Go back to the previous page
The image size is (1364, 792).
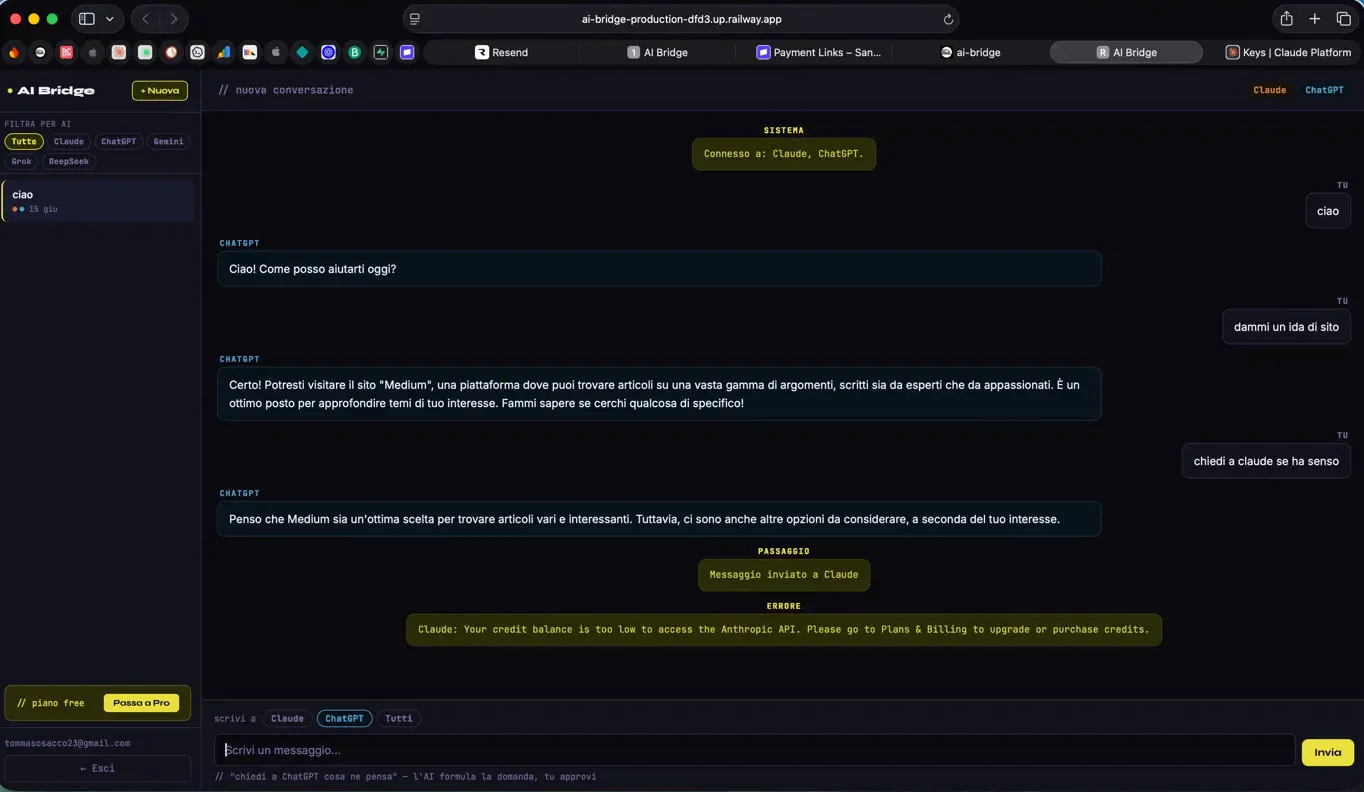coord(146,19)
